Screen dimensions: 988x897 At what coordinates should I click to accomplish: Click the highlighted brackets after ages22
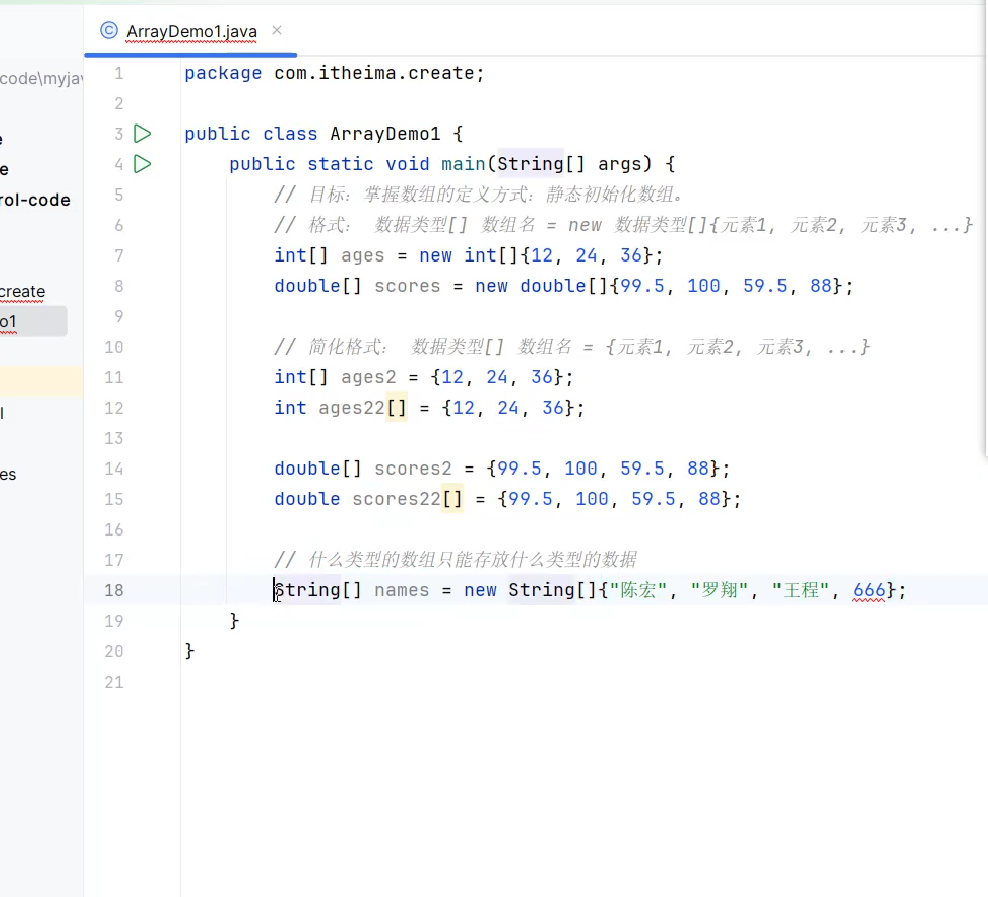pyautogui.click(x=396, y=408)
